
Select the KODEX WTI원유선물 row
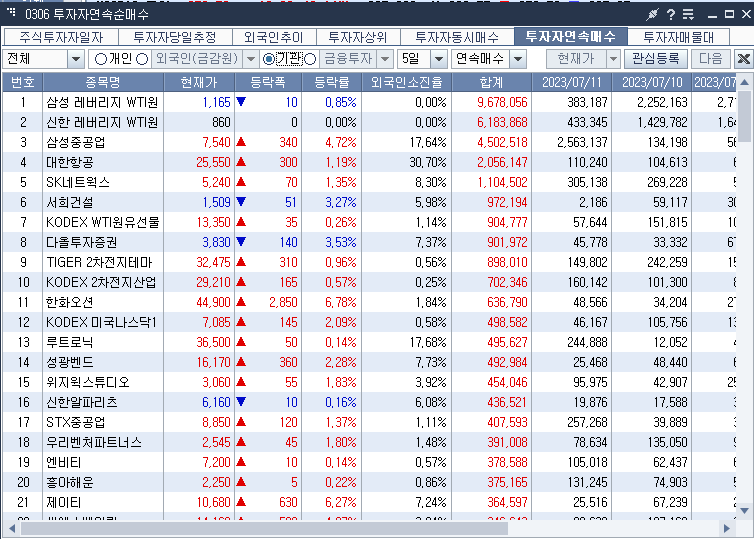pyautogui.click(x=369, y=222)
